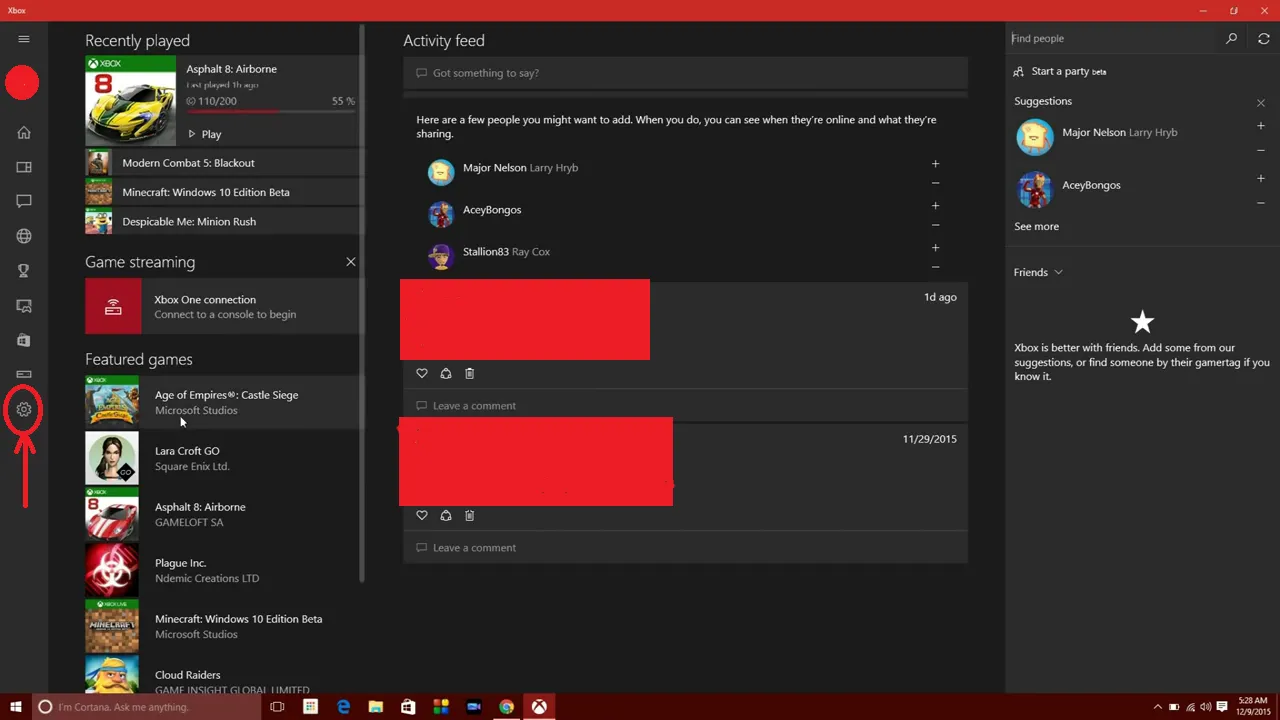Open the hamburger navigation menu

point(24,39)
